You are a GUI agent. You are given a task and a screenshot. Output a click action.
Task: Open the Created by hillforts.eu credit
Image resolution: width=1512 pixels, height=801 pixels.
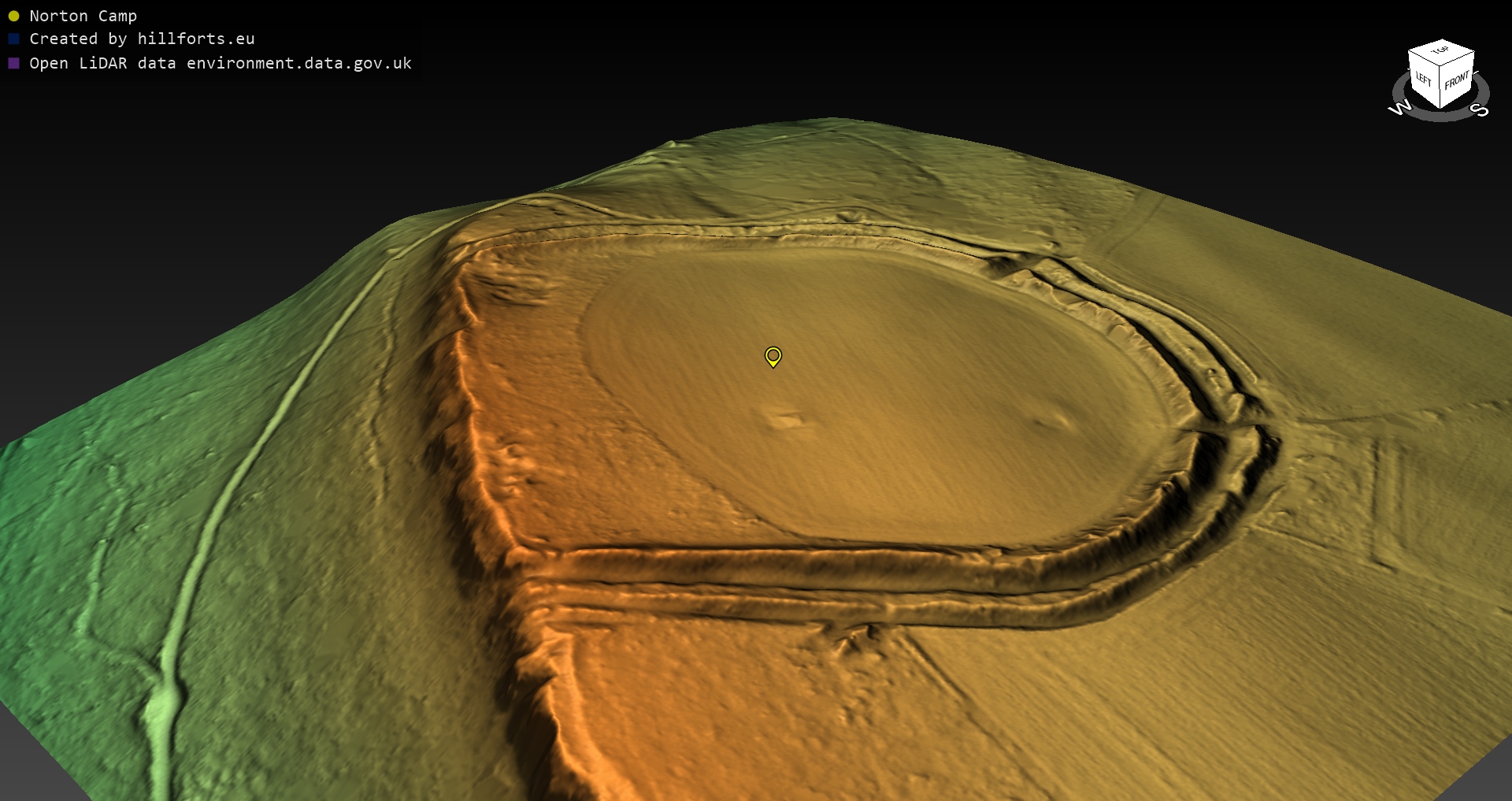pyautogui.click(x=142, y=39)
